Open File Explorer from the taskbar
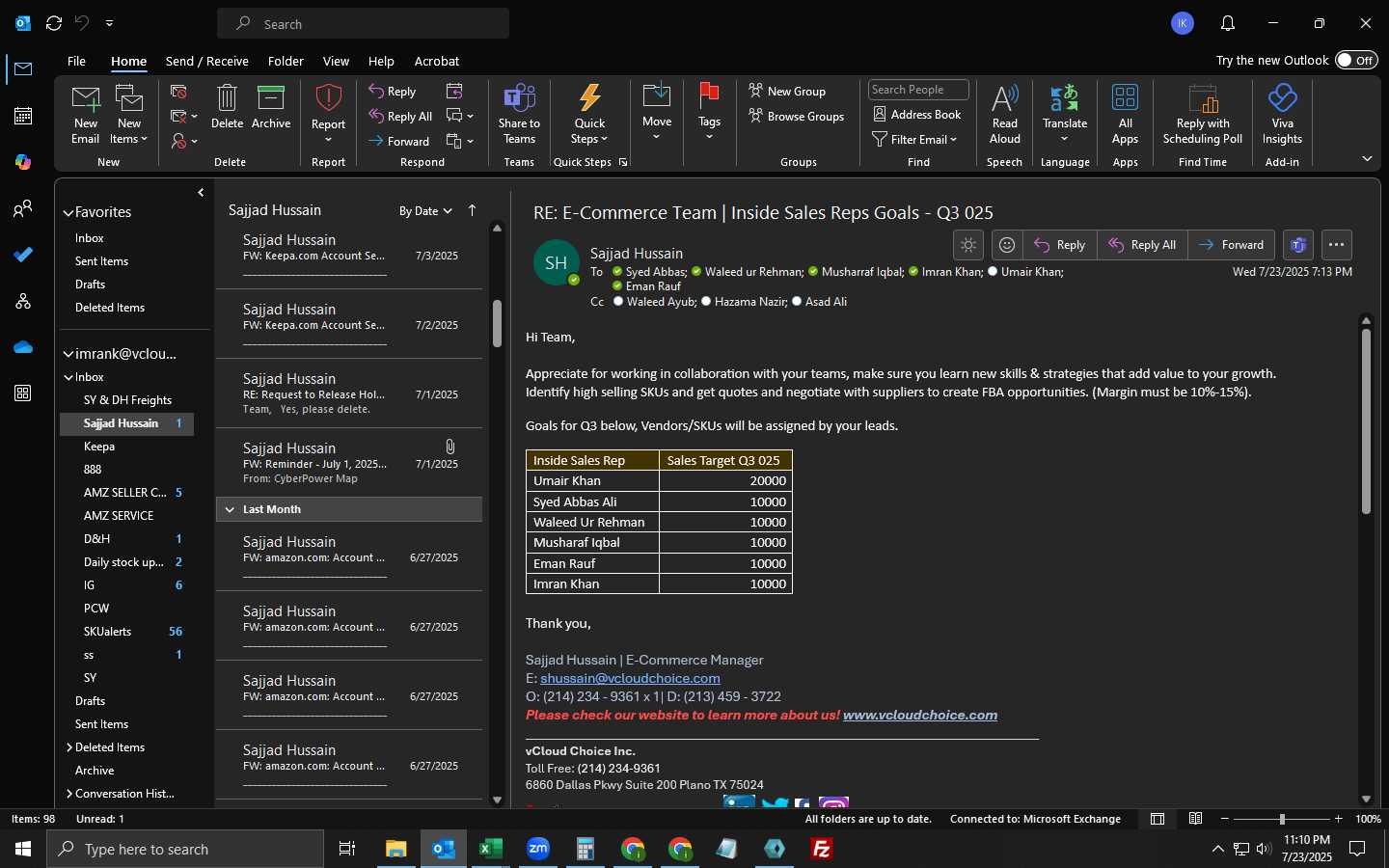Screen dimensions: 1389x868 tap(396, 849)
